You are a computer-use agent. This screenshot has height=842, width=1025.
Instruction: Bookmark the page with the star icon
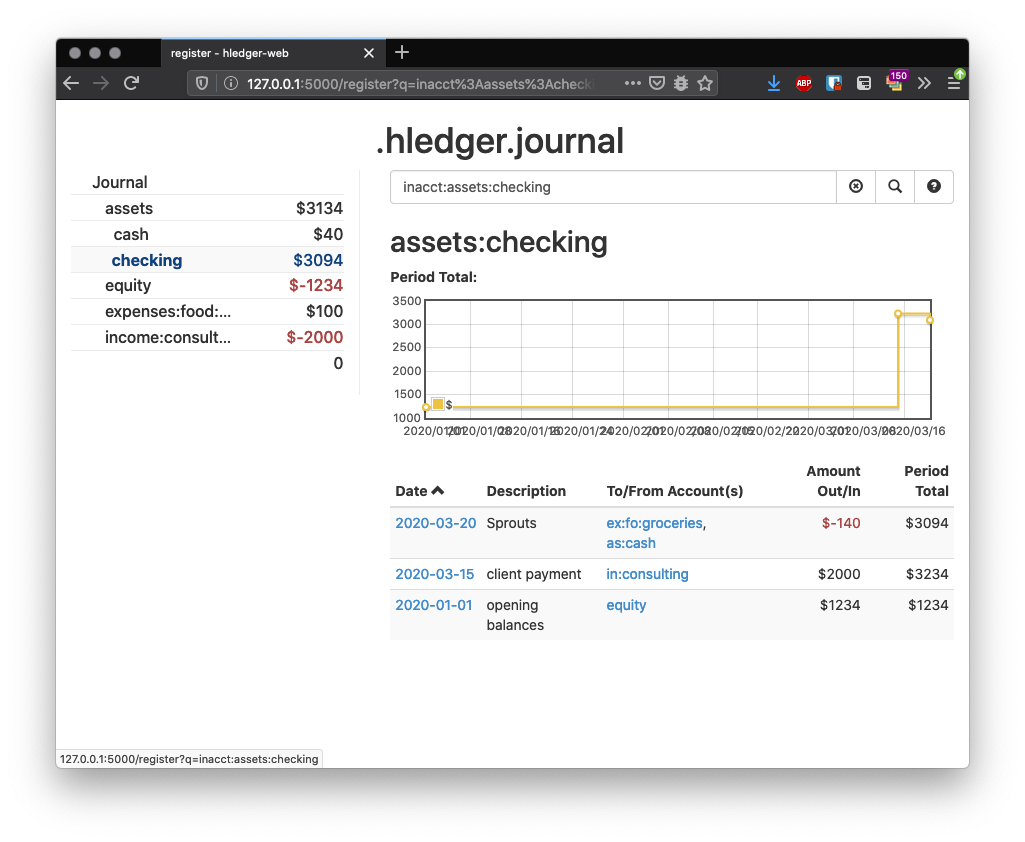coord(706,83)
